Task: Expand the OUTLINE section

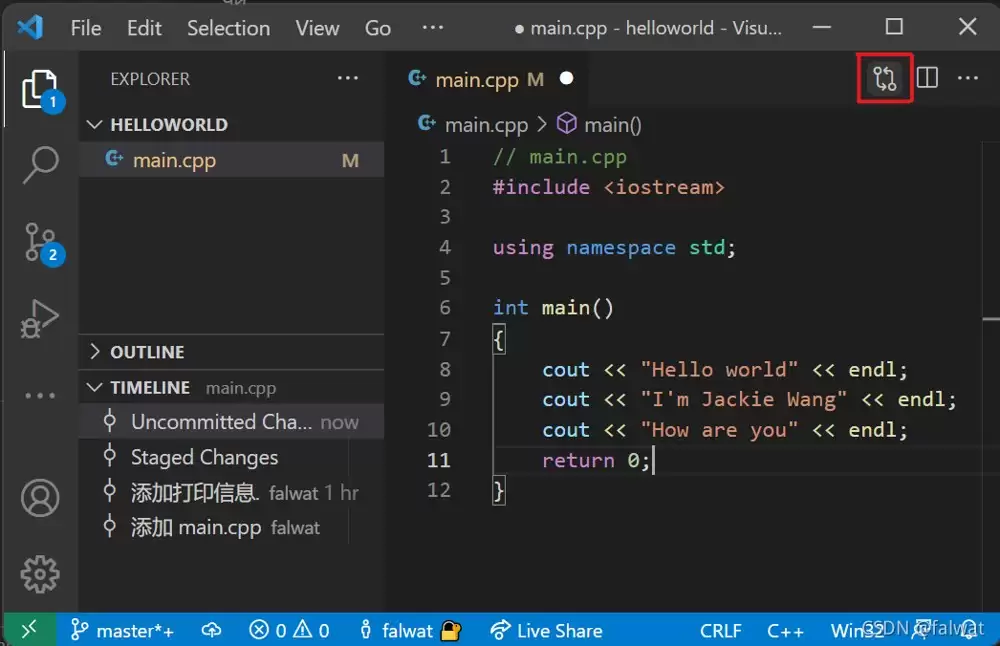Action: click(x=231, y=352)
